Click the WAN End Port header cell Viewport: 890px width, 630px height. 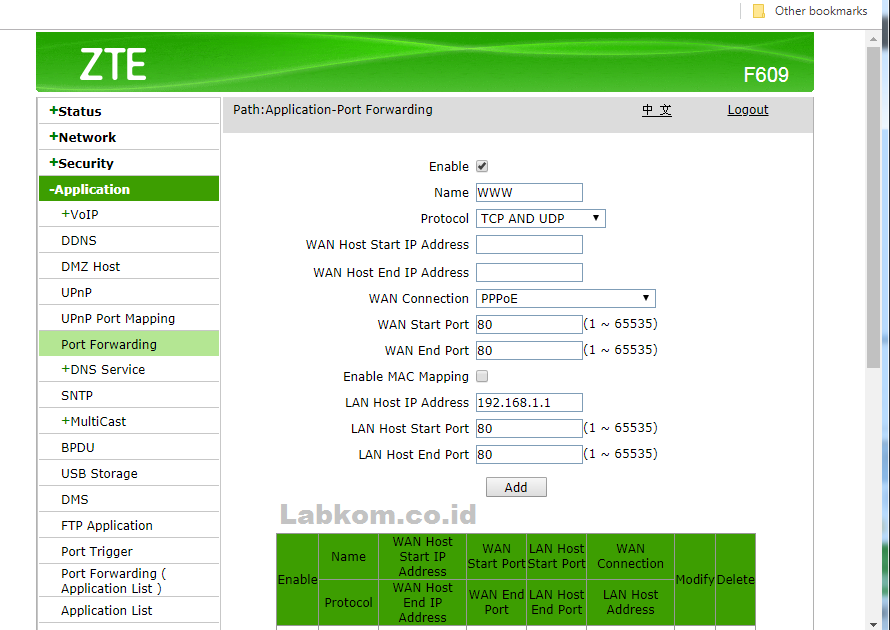[x=497, y=602]
